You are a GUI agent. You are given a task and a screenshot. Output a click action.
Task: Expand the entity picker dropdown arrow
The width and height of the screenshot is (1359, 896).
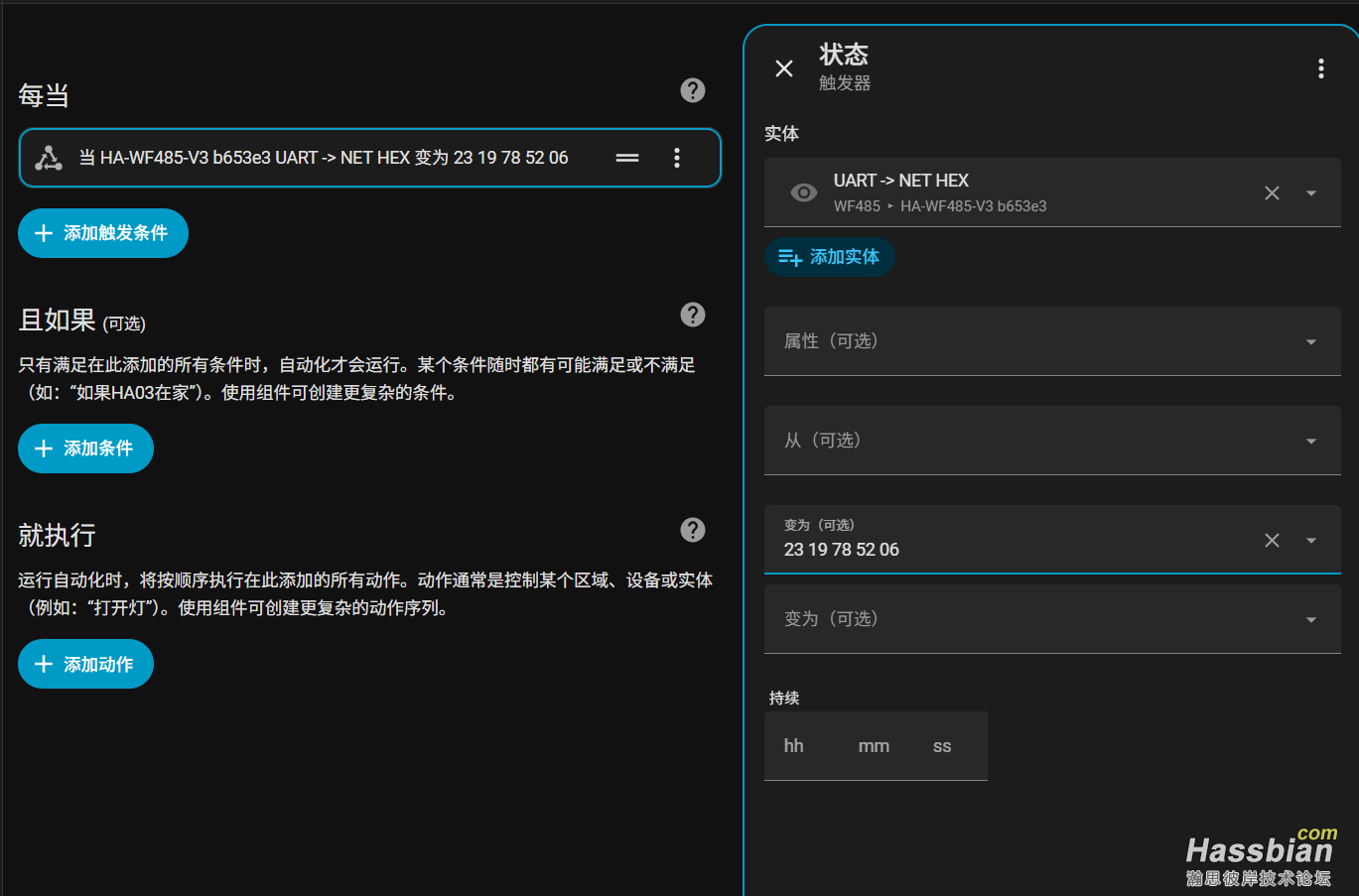click(1311, 193)
